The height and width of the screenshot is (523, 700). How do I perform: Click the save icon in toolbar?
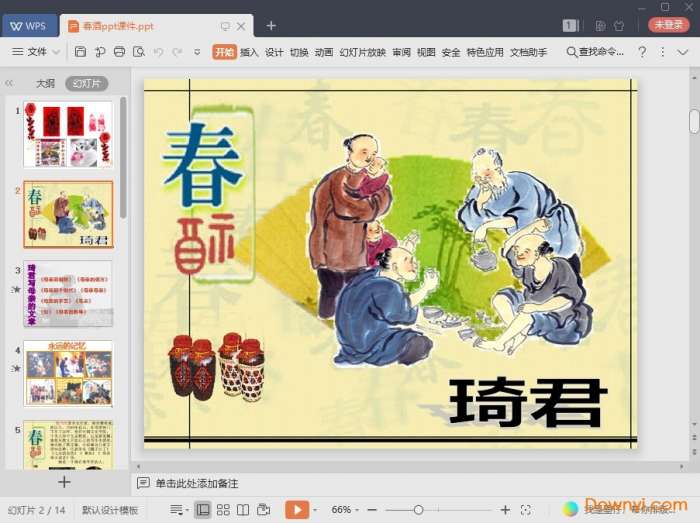[80, 52]
